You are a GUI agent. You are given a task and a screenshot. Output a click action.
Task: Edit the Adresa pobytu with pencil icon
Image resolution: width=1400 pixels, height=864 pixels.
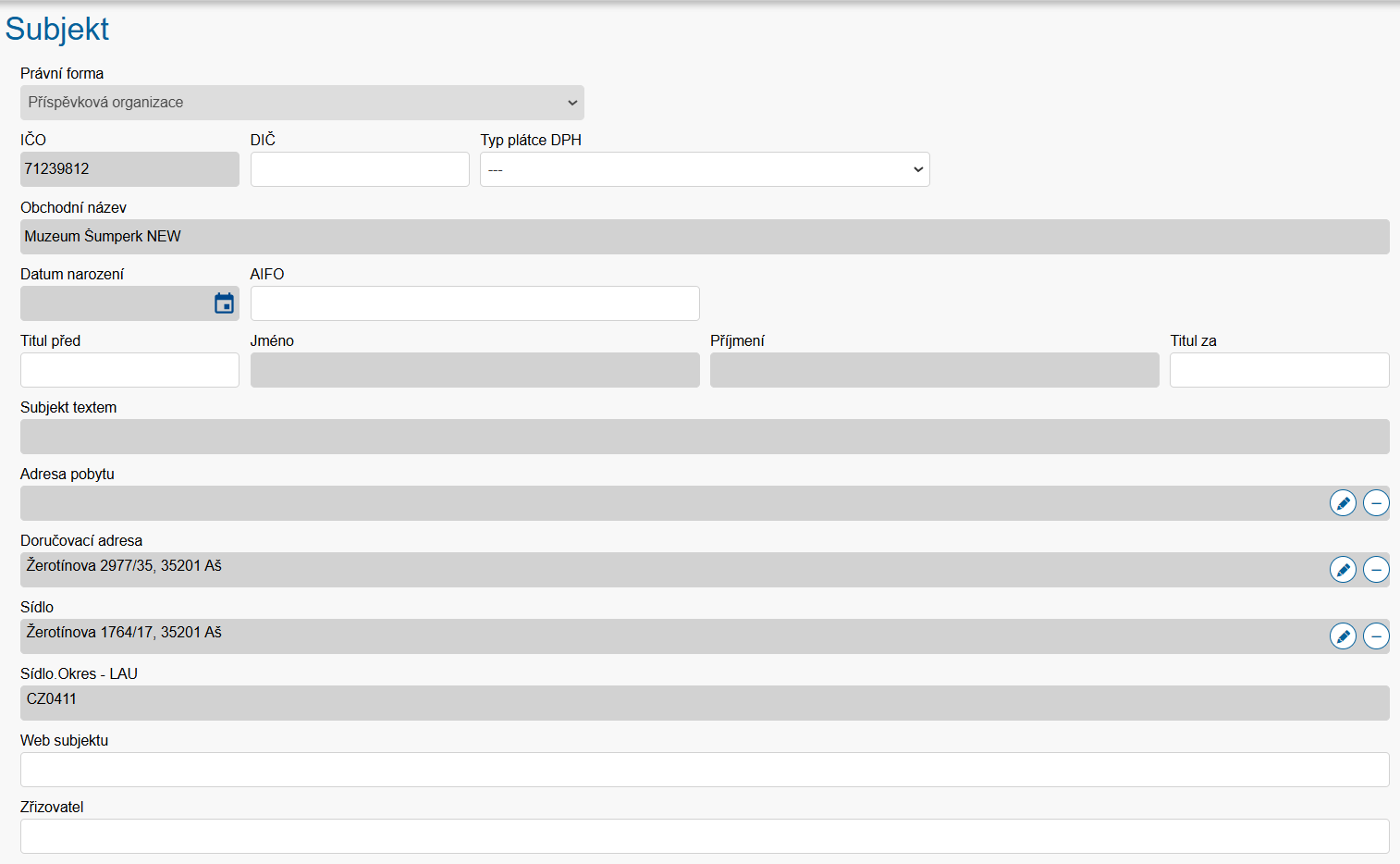point(1343,503)
